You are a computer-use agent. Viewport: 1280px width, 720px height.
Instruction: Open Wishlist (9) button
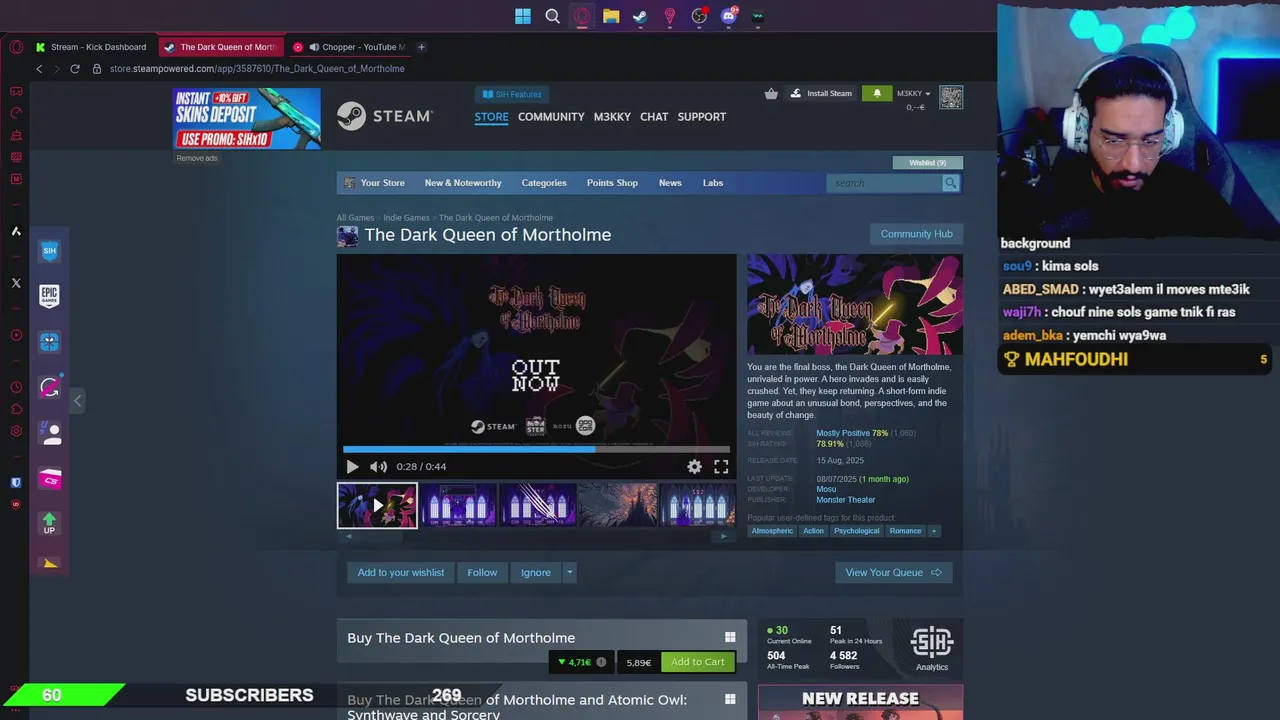click(927, 163)
